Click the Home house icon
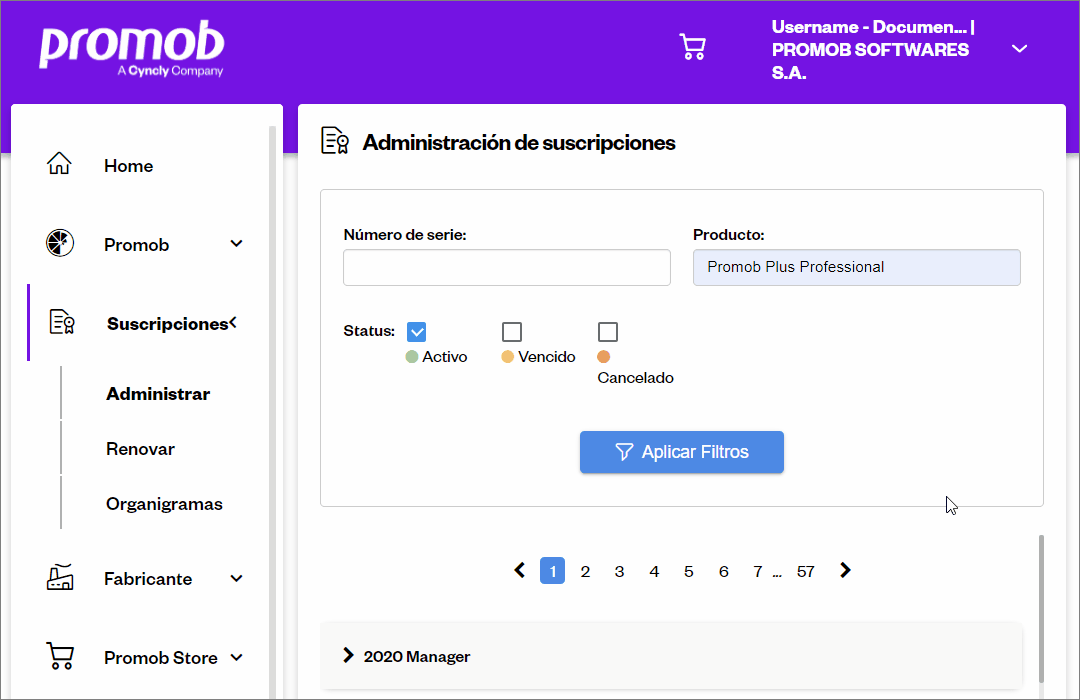 click(59, 164)
